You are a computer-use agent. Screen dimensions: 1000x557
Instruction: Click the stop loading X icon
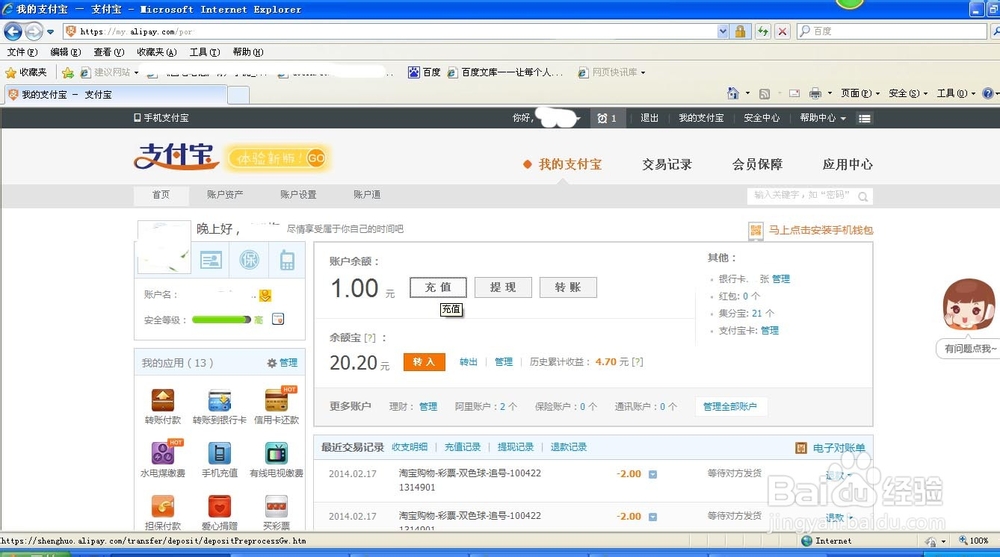pyautogui.click(x=783, y=31)
